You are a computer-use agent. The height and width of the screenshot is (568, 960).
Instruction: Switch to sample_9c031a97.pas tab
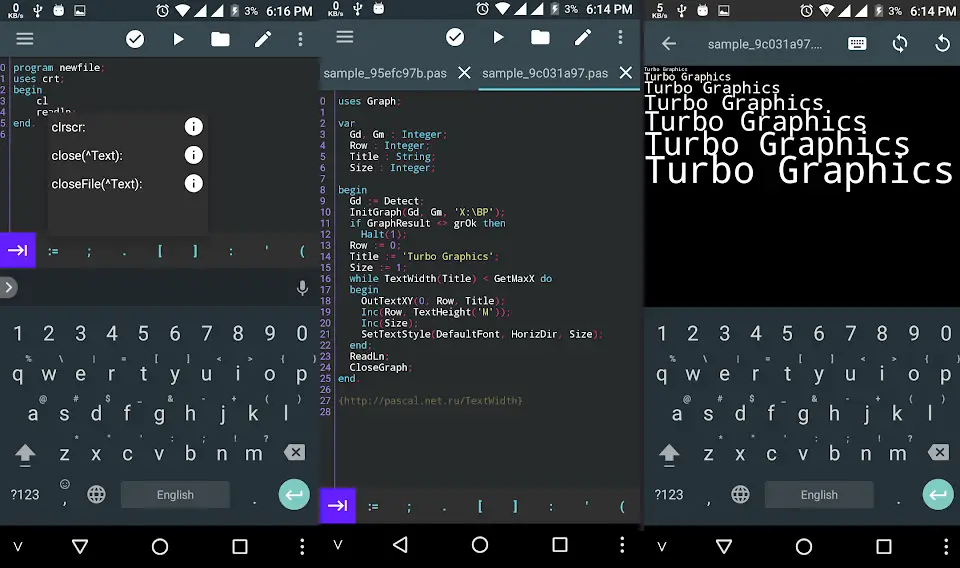point(545,73)
